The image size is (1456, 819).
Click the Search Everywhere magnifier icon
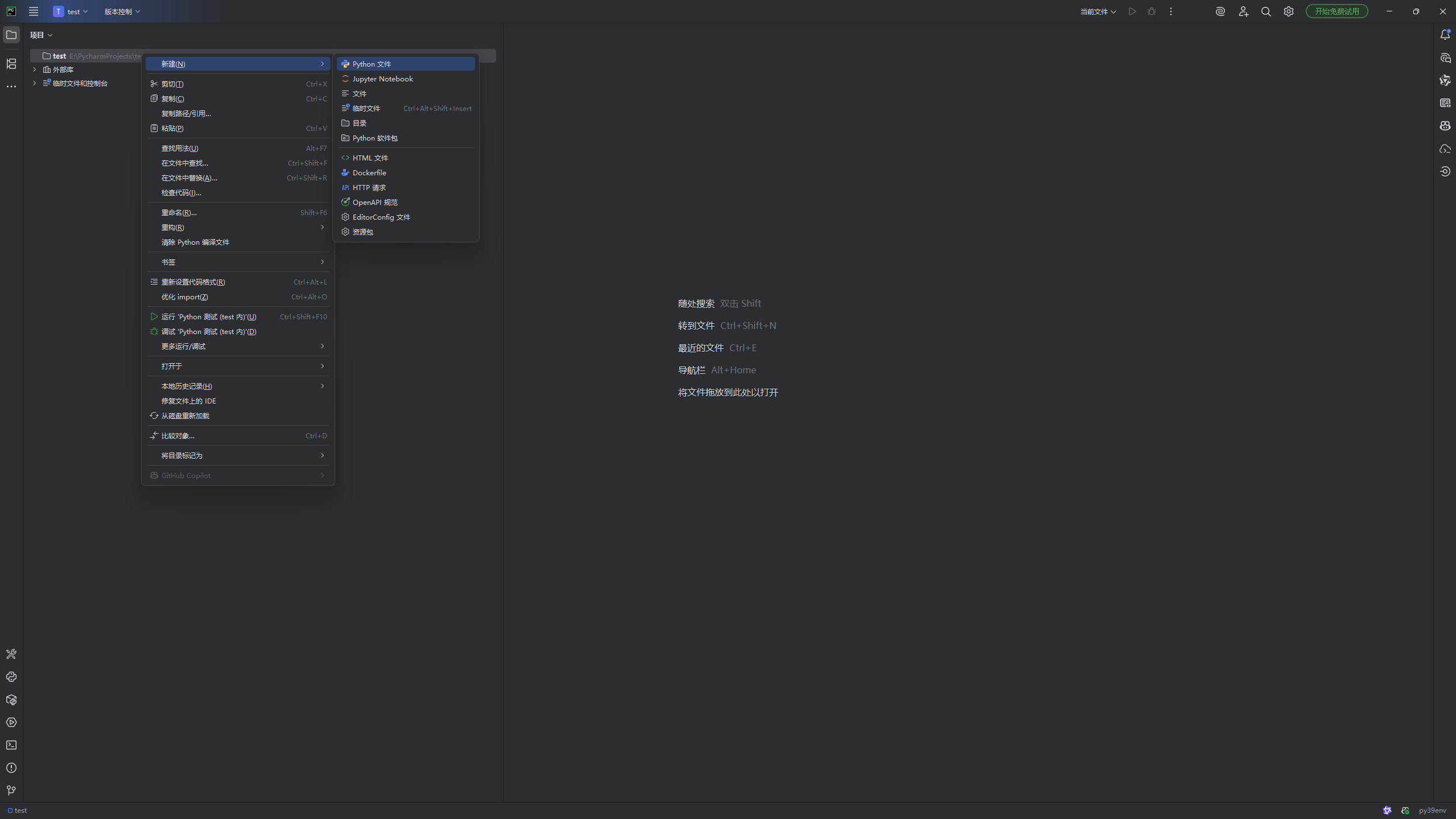1266,11
